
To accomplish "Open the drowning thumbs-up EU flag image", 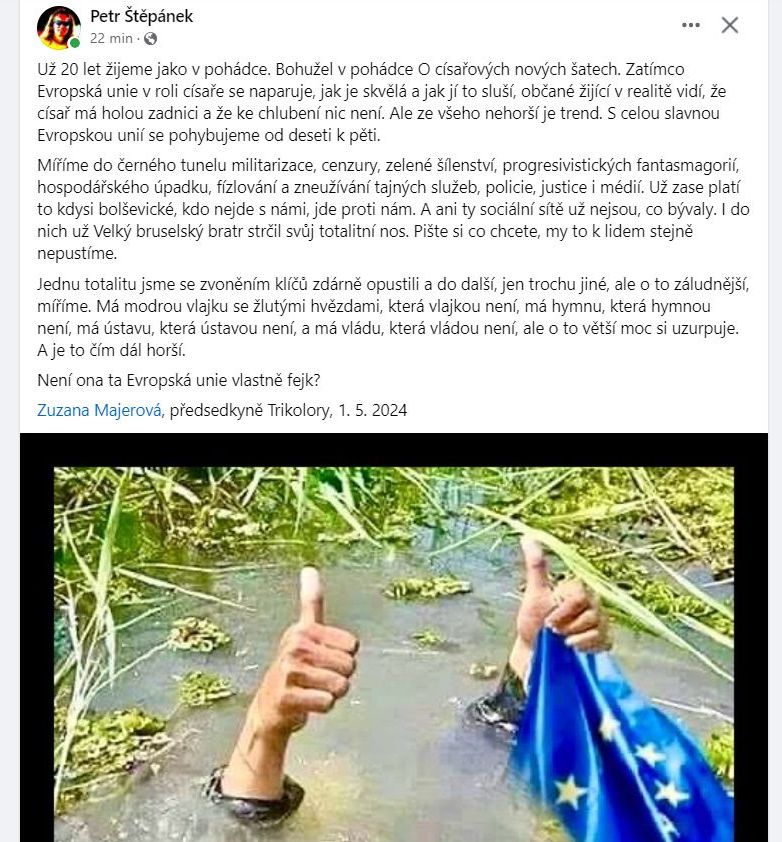I will [394, 654].
